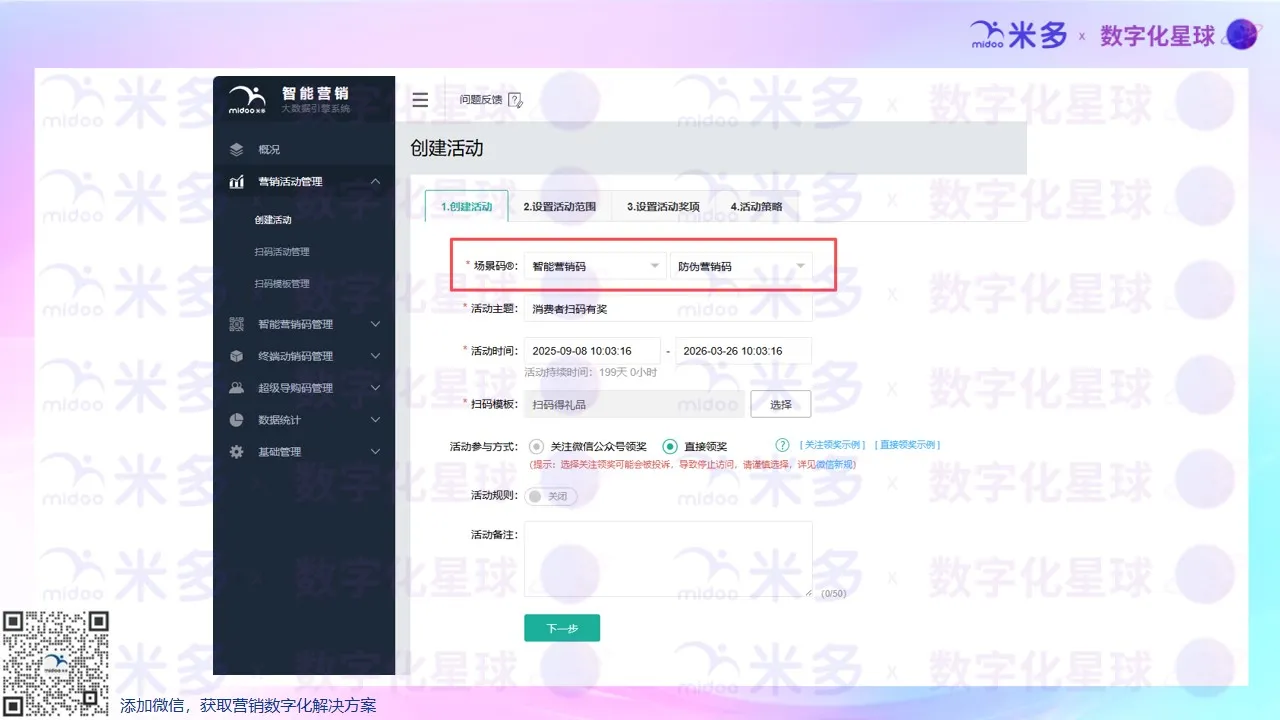Select the bar chart icon beside 营销活动管理

tap(236, 181)
